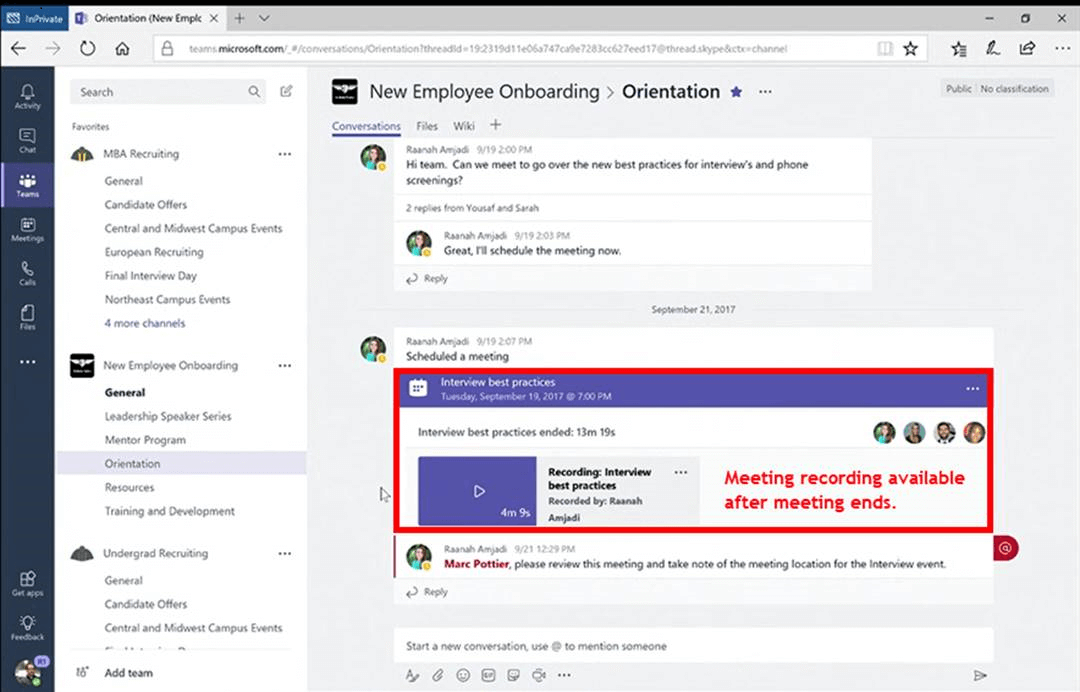Open Leadership Speaker Series channel
This screenshot has height=692, width=1080.
pyautogui.click(x=168, y=416)
